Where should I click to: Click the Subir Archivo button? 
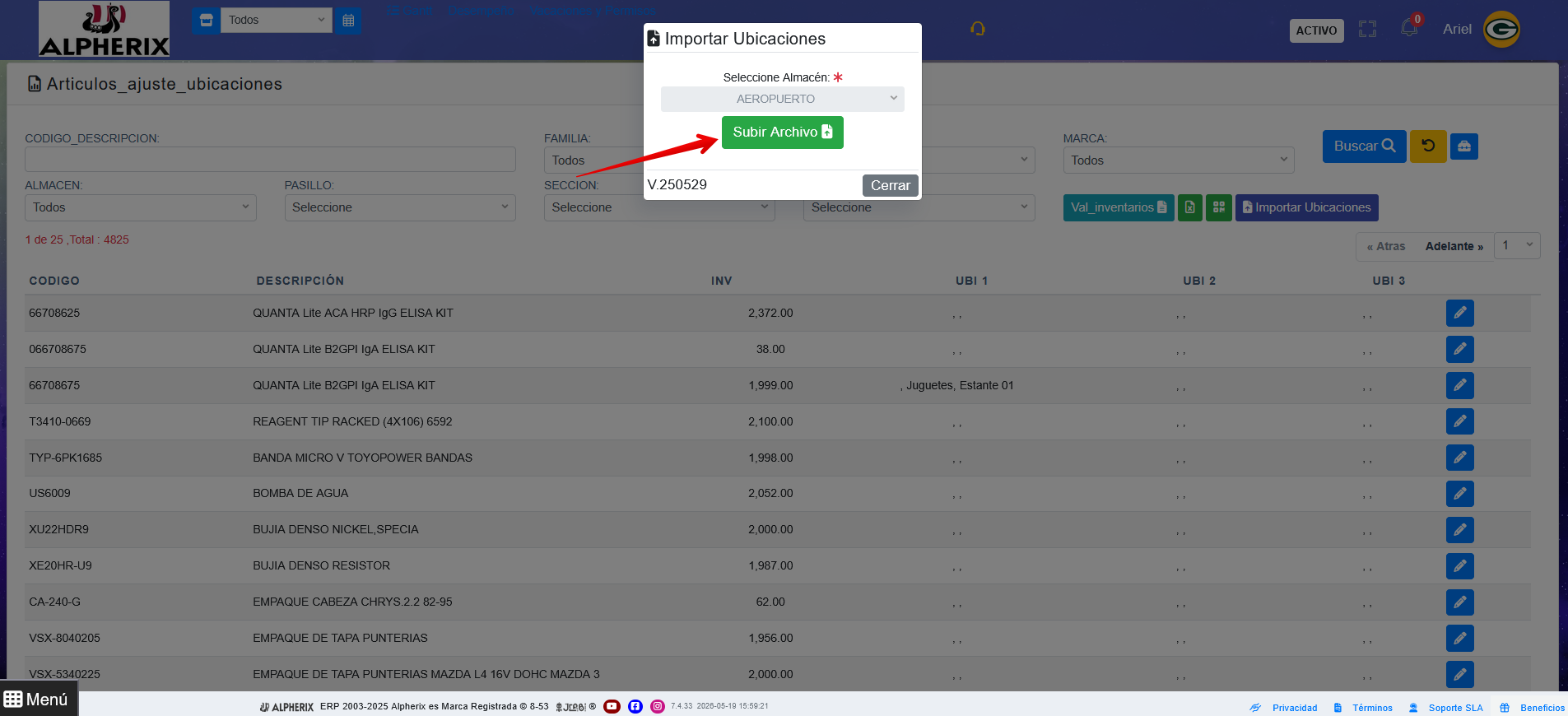(782, 133)
